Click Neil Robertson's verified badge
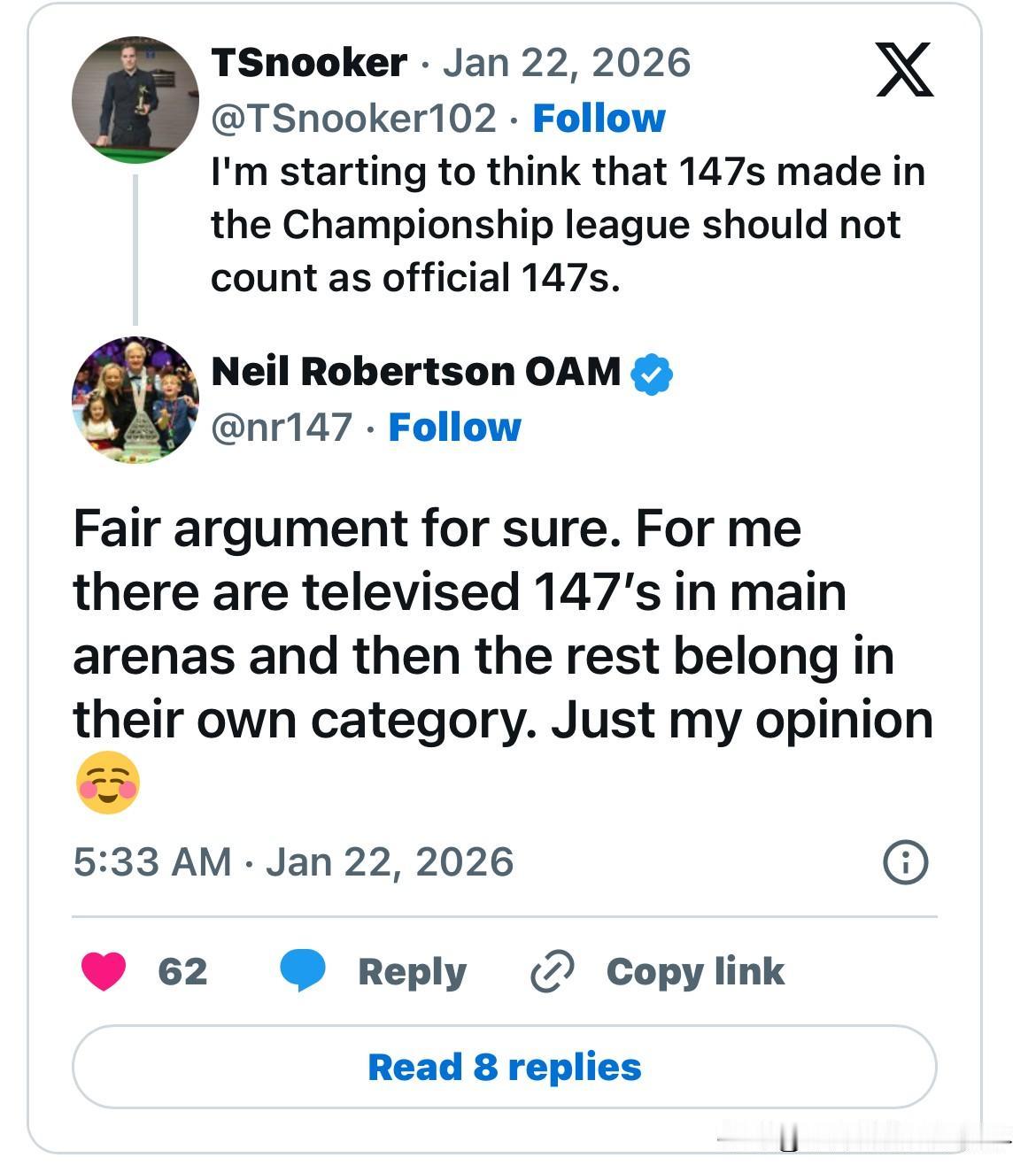Screen dimensions: 1036x1173 (x=652, y=374)
